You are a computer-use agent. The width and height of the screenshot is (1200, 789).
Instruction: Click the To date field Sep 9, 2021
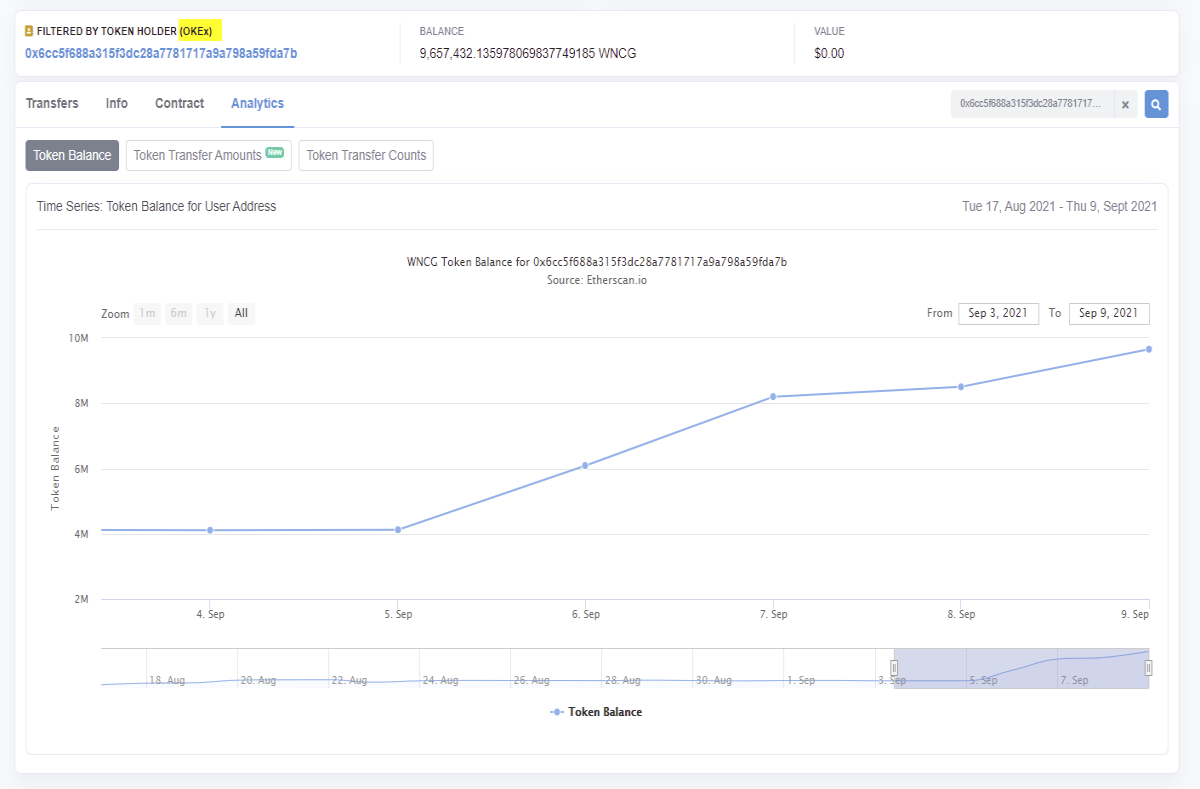(1109, 313)
